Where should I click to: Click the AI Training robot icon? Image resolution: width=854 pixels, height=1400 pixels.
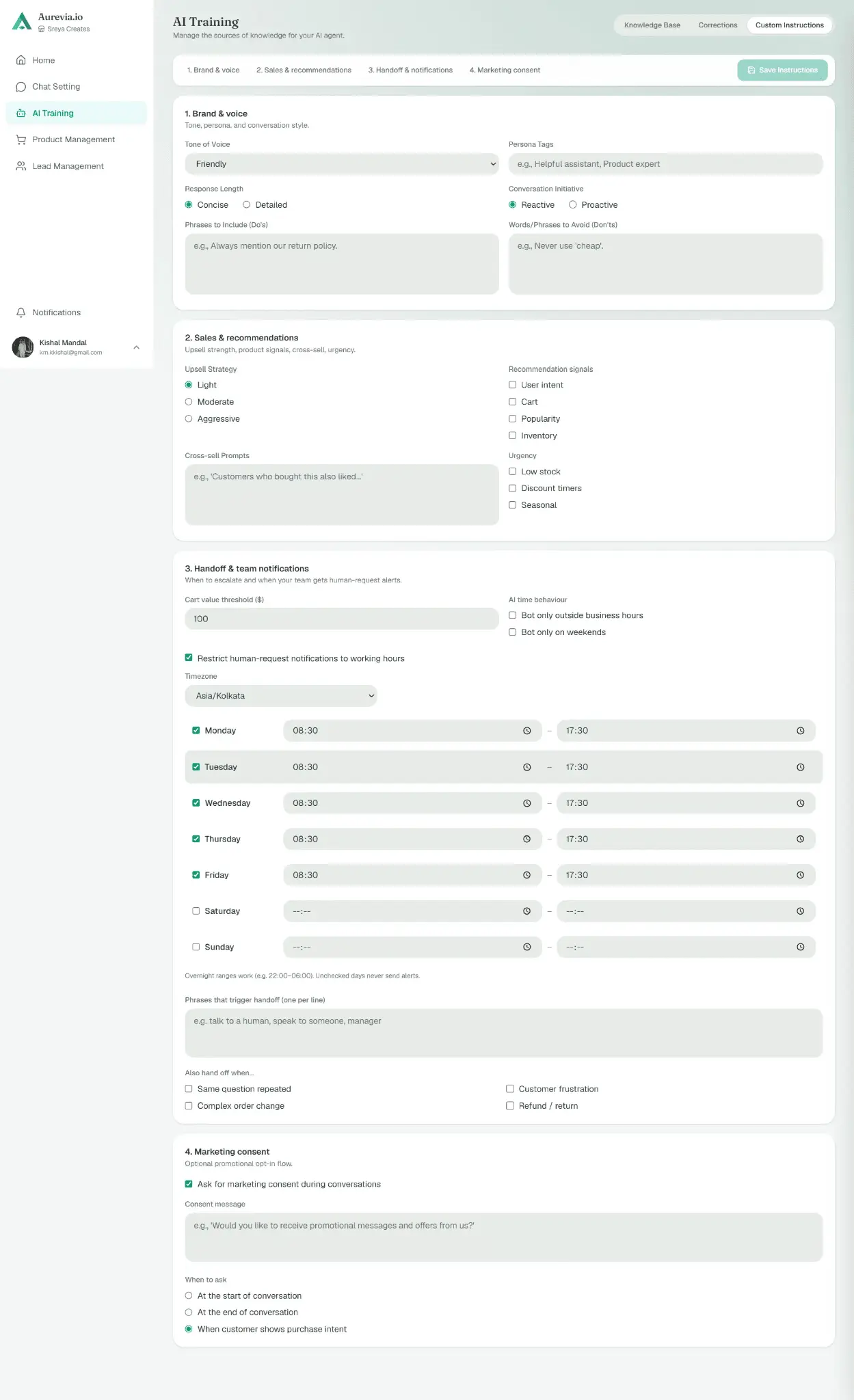coord(21,113)
